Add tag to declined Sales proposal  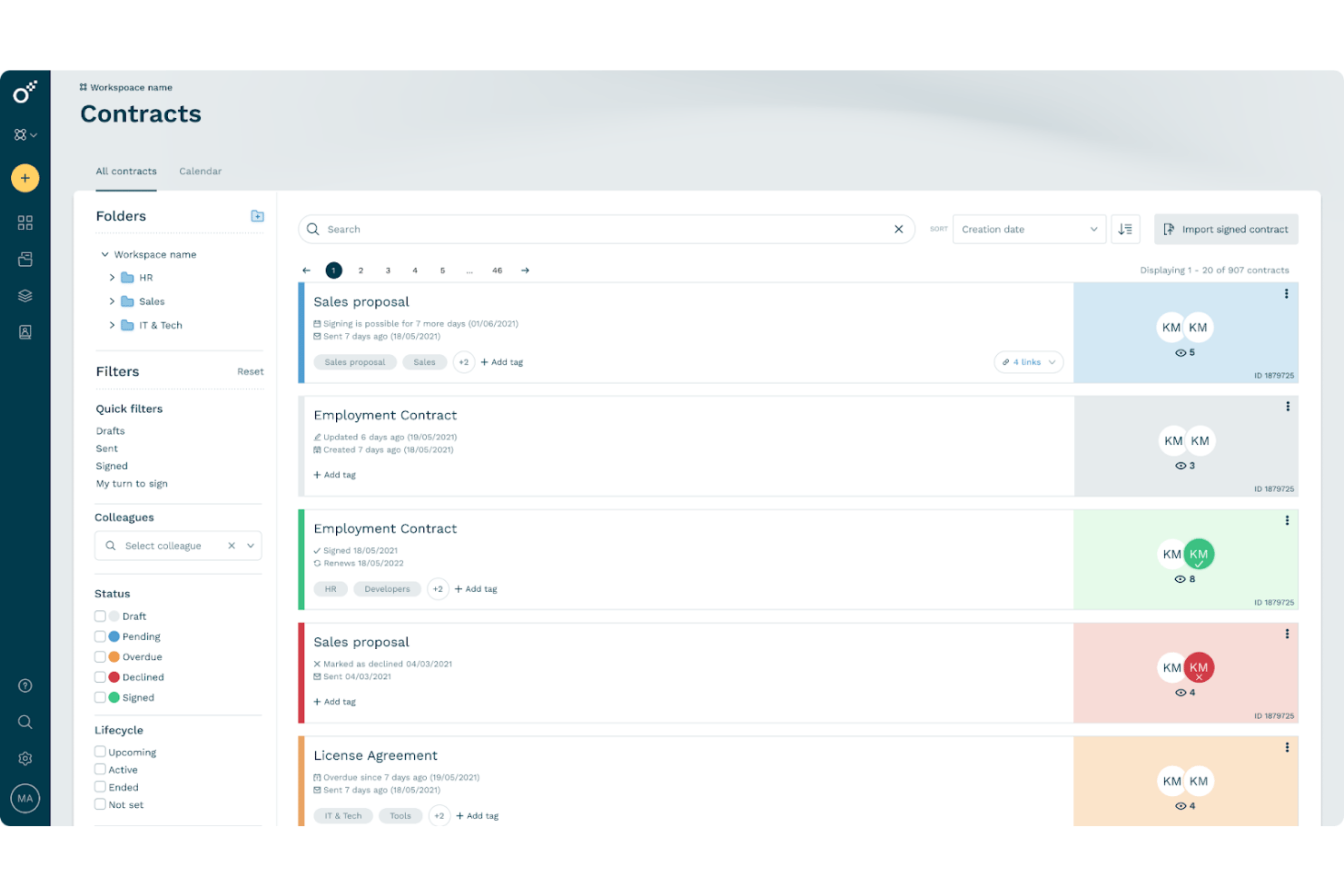pyautogui.click(x=335, y=702)
